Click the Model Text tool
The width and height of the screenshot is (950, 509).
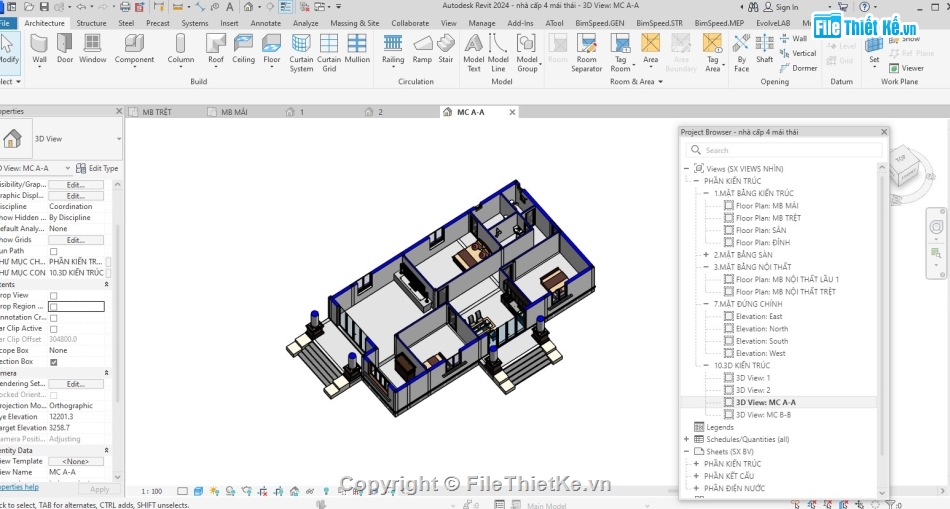474,53
